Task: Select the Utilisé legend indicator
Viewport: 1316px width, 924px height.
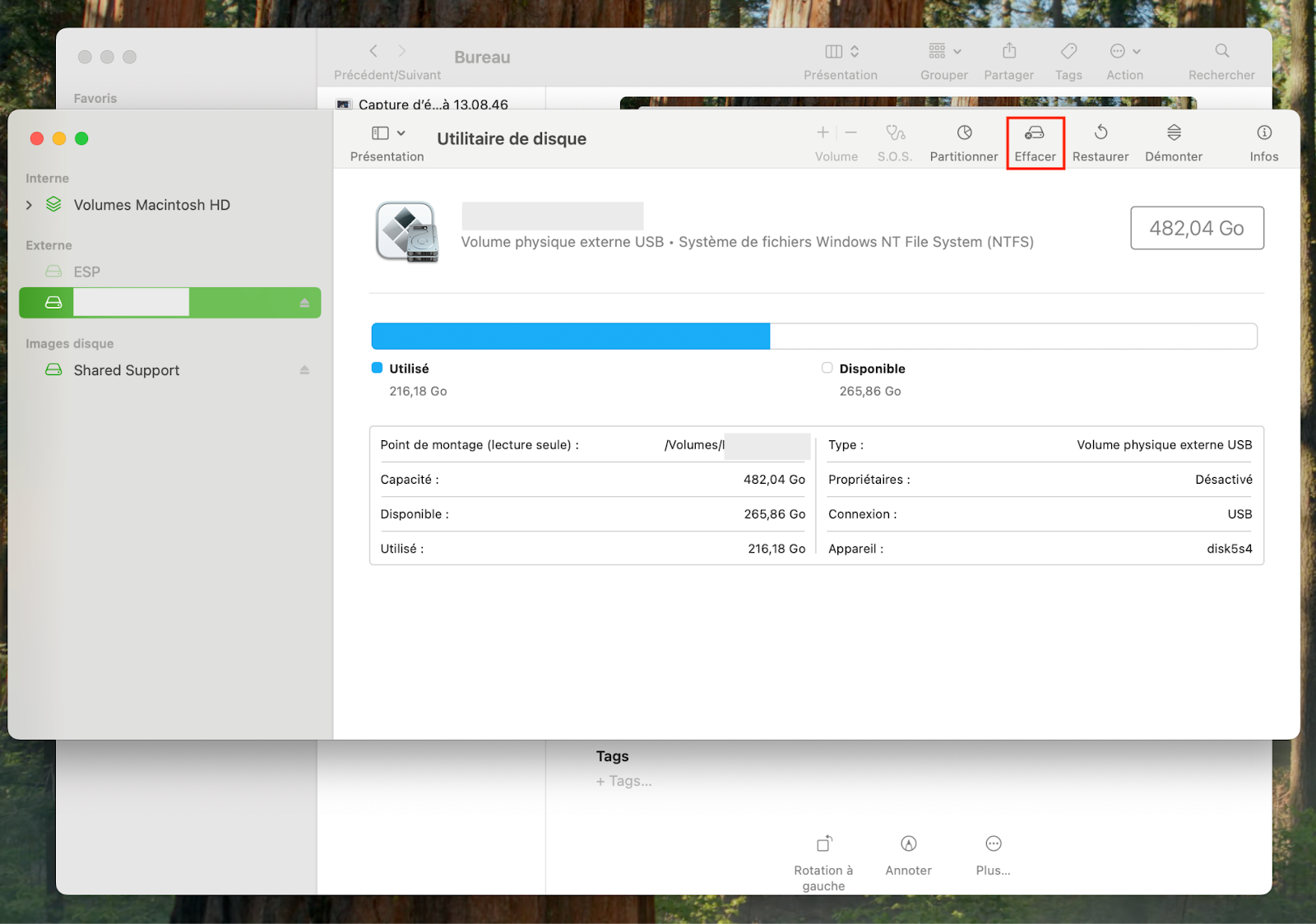Action: point(378,368)
